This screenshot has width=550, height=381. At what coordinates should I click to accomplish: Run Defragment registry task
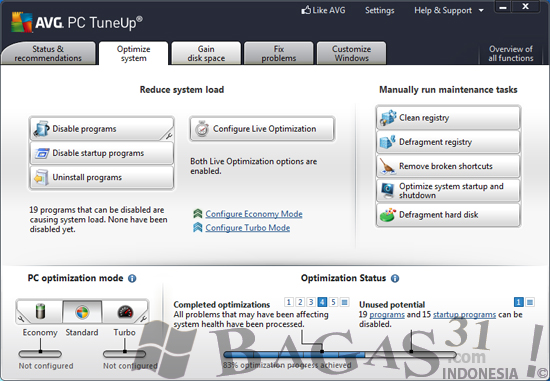tap(448, 142)
